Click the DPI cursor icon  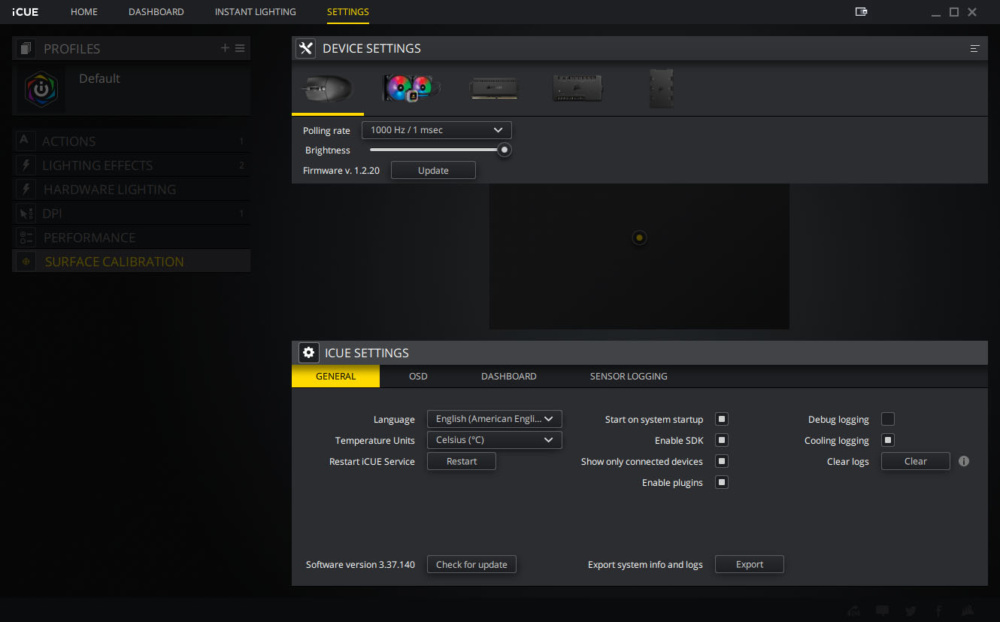[26, 213]
